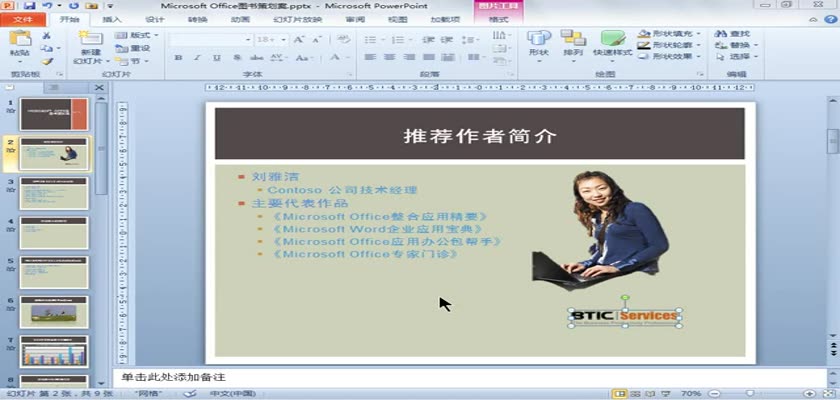Increase the font size
840x400 pixels.
tap(298, 40)
